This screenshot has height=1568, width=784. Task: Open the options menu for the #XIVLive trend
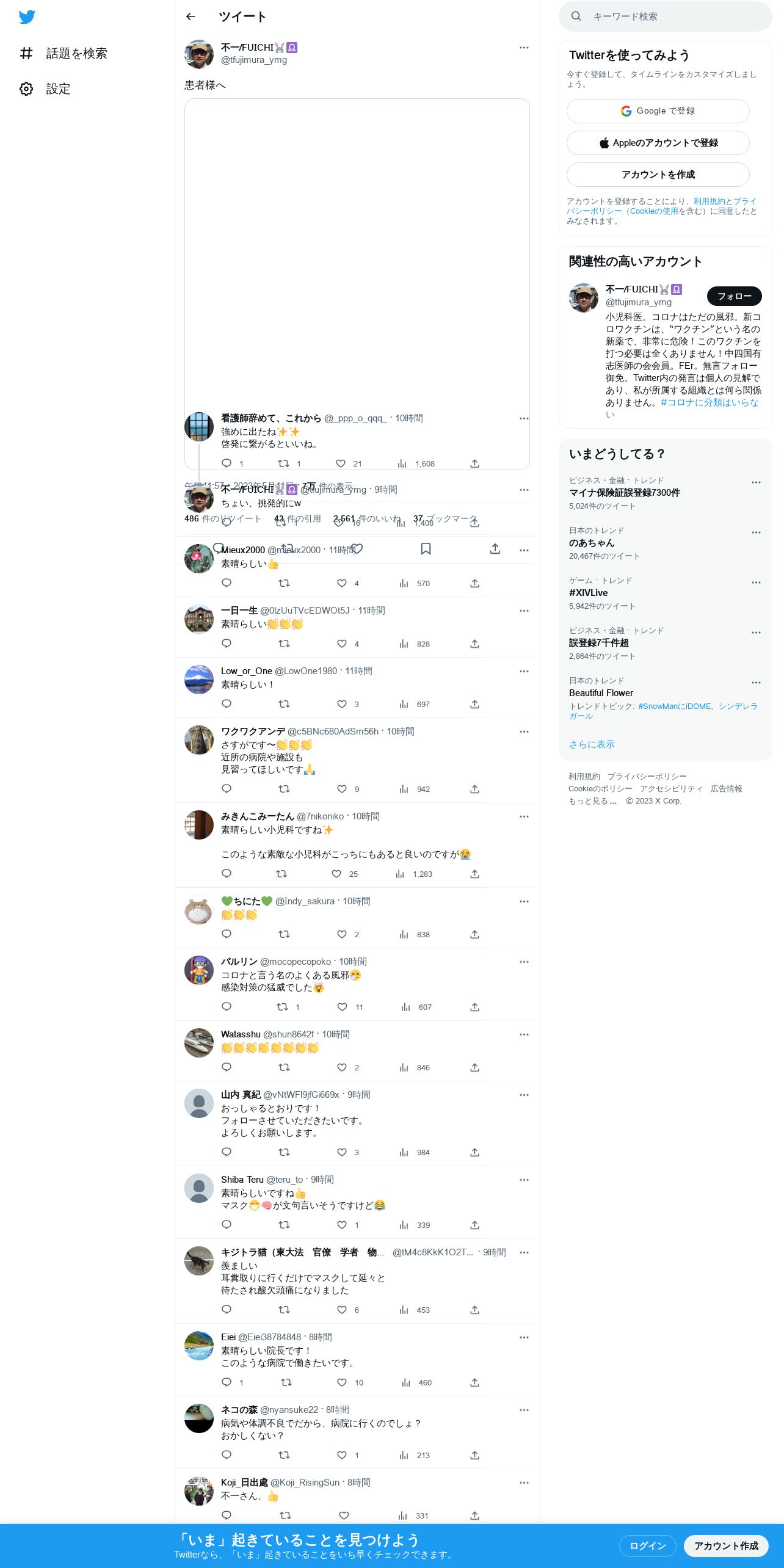(x=756, y=583)
